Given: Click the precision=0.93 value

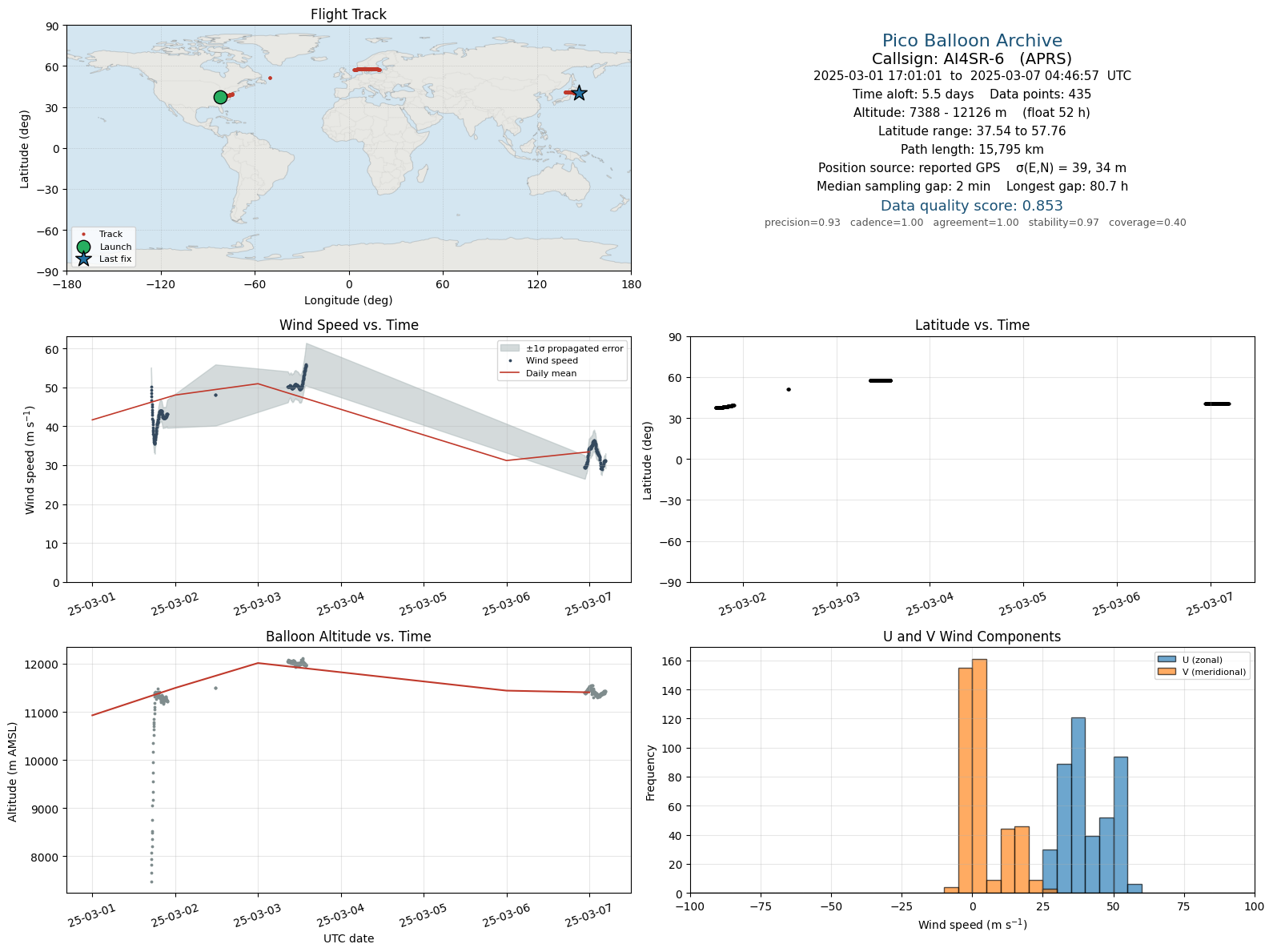Looking at the screenshot, I should coord(802,223).
